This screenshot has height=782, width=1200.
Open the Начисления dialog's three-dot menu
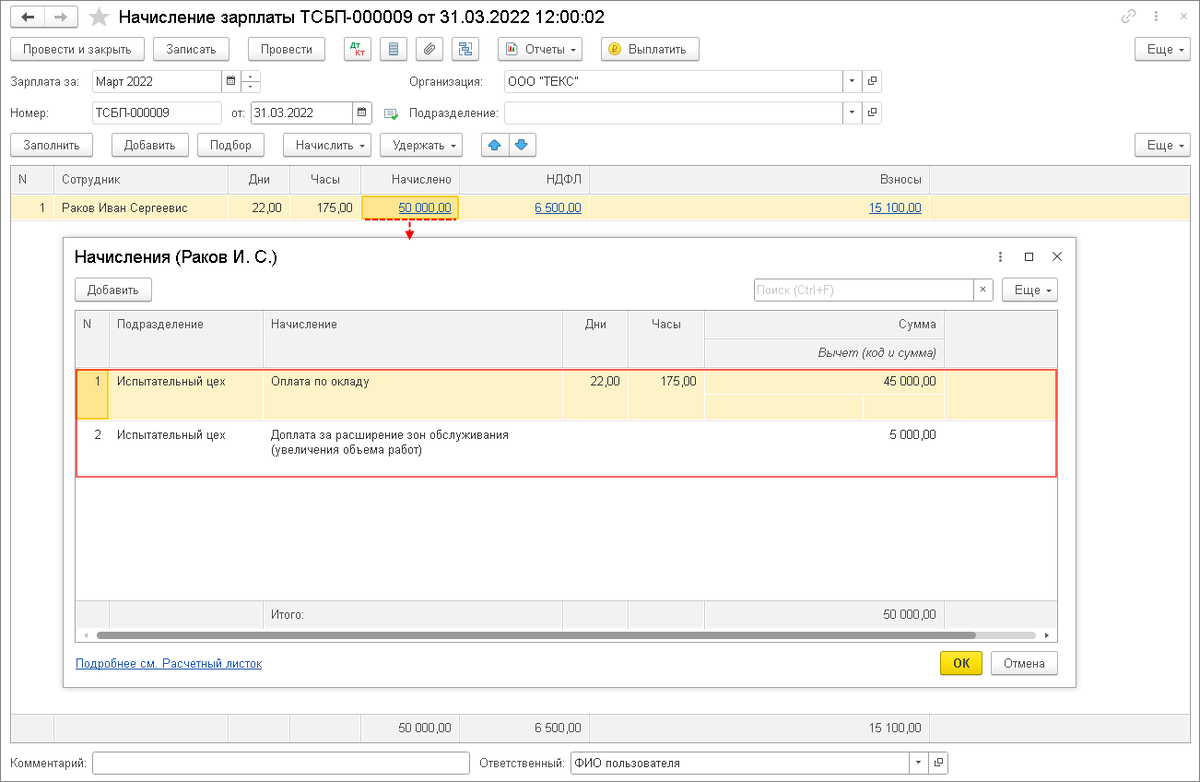coord(1001,257)
